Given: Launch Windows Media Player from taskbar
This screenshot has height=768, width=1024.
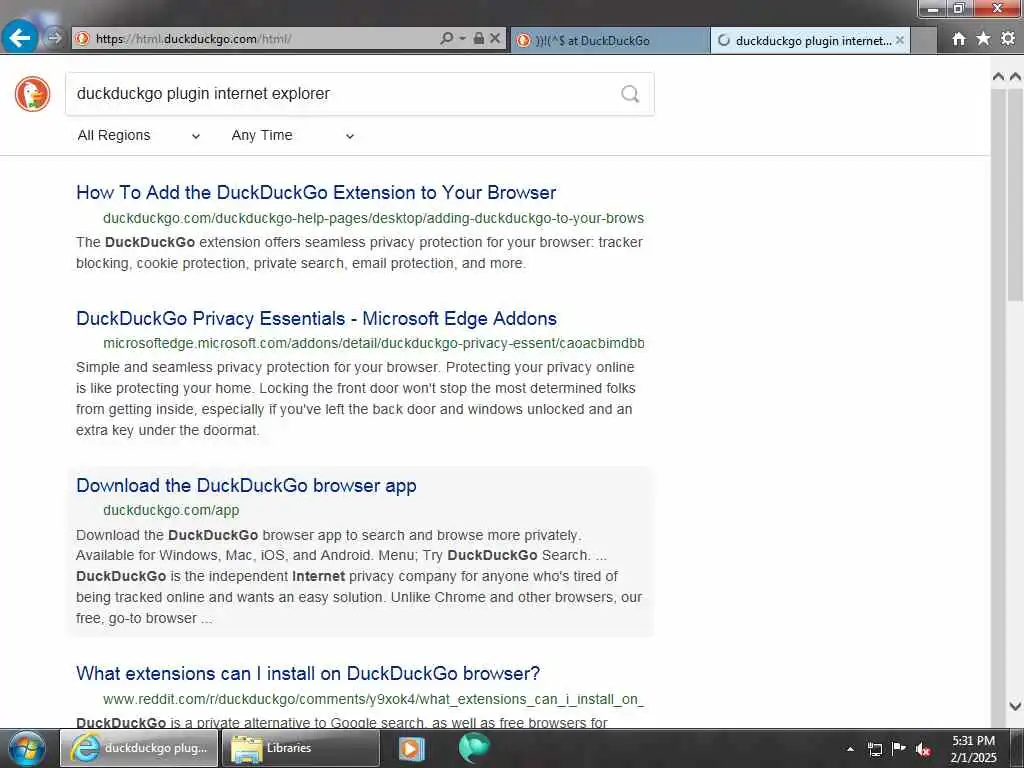Looking at the screenshot, I should click(411, 748).
